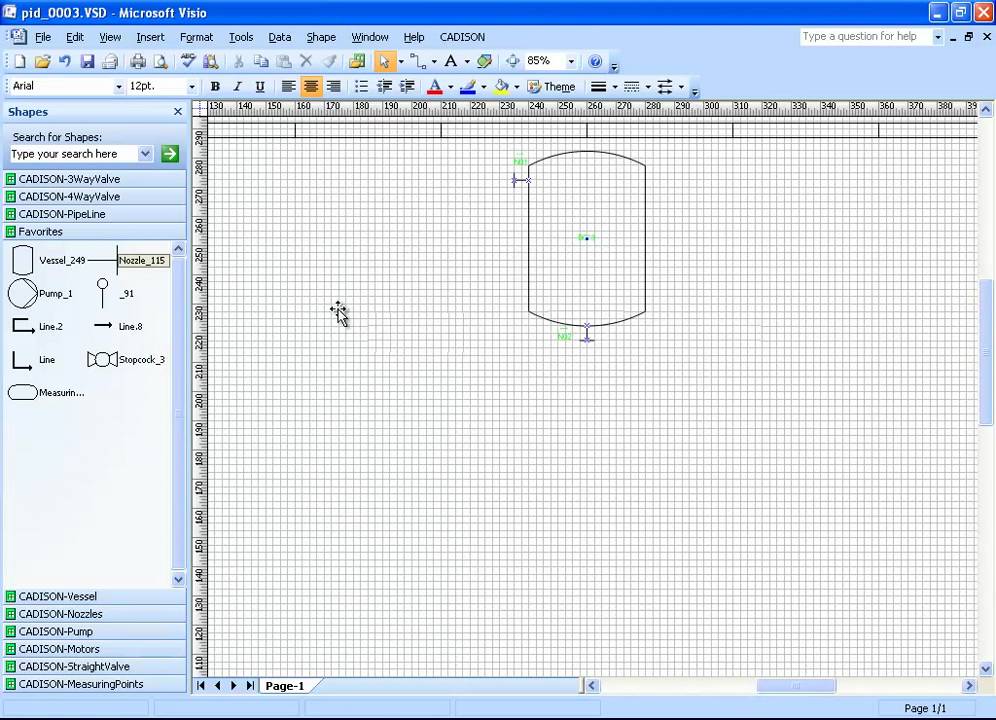Click the Undo arrow icon
Viewport: 996px width, 720px height.
pos(65,62)
